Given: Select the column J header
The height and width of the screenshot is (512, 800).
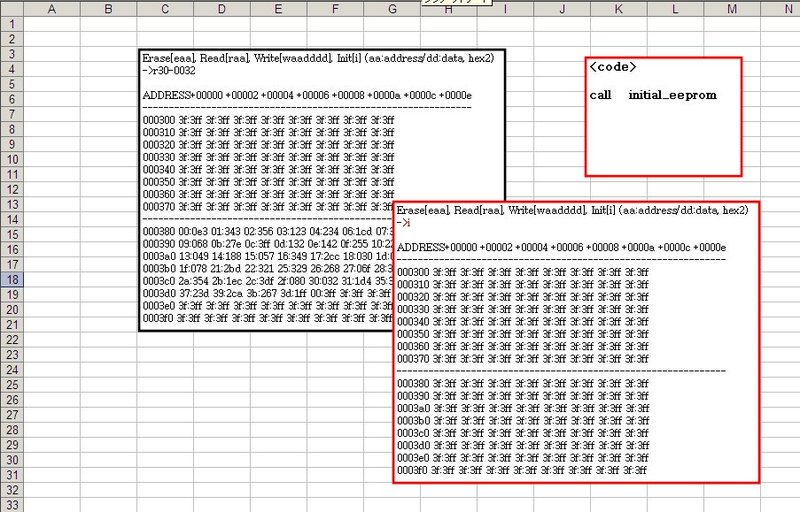Looking at the screenshot, I should 563,9.
